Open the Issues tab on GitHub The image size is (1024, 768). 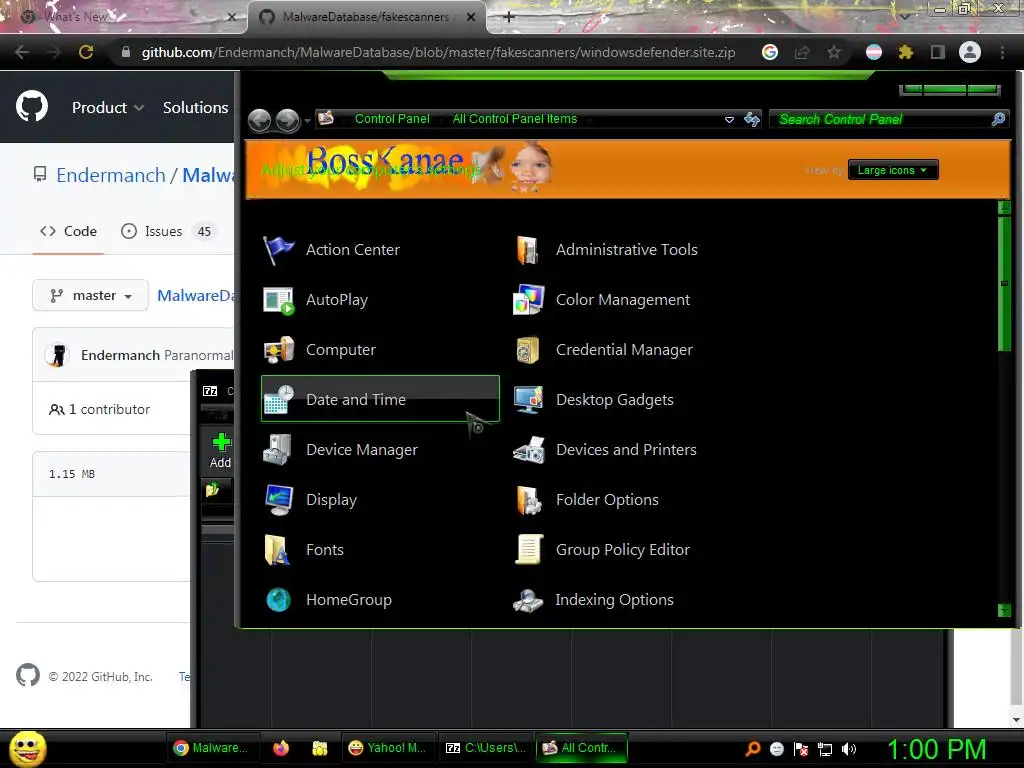pos(167,231)
